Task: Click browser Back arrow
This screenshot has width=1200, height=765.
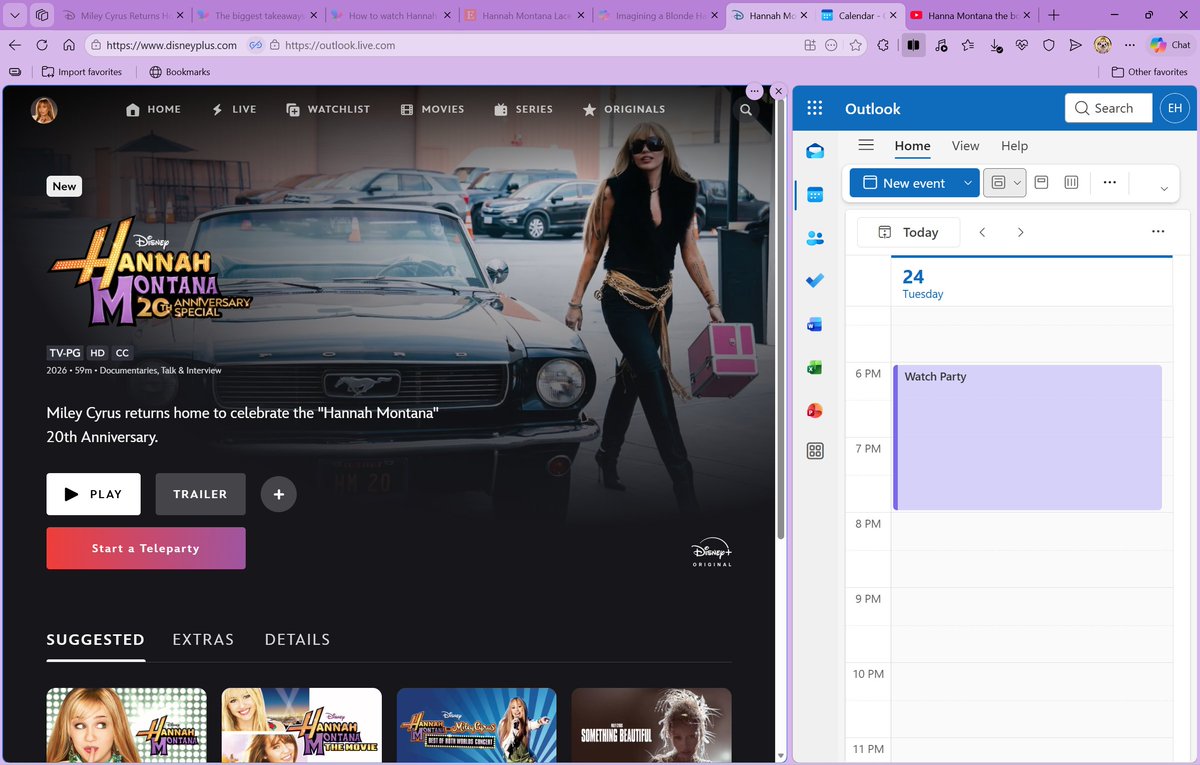Action: pyautogui.click(x=15, y=45)
